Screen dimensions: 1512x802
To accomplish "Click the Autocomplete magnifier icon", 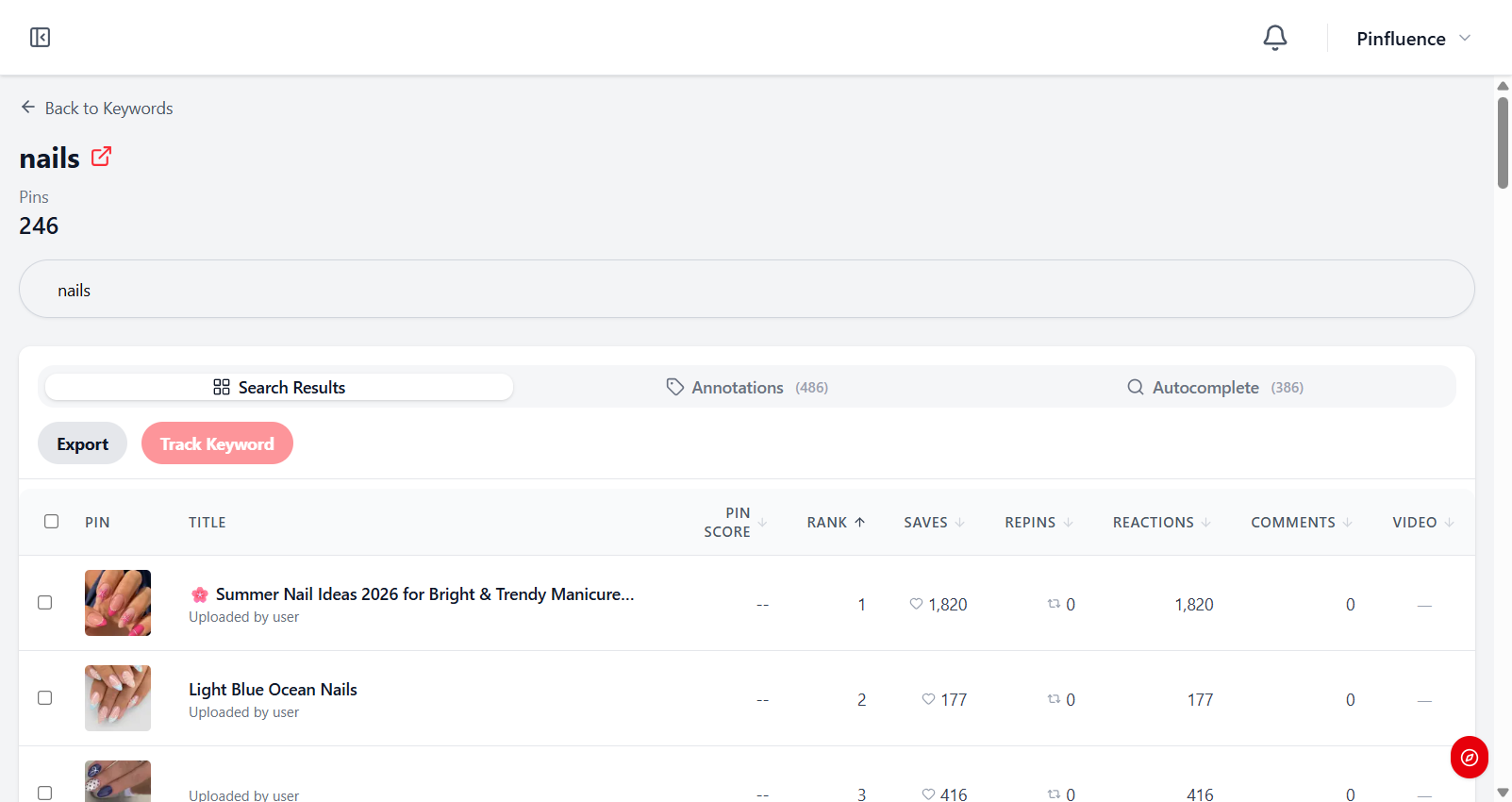I will 1136,387.
